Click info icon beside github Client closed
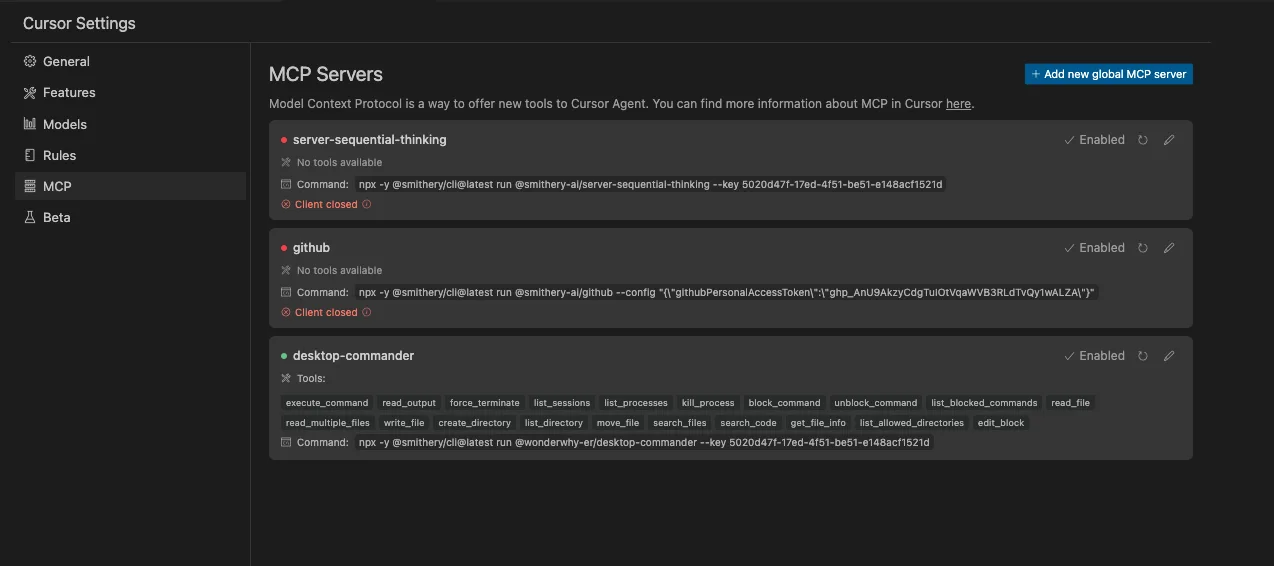 (366, 312)
